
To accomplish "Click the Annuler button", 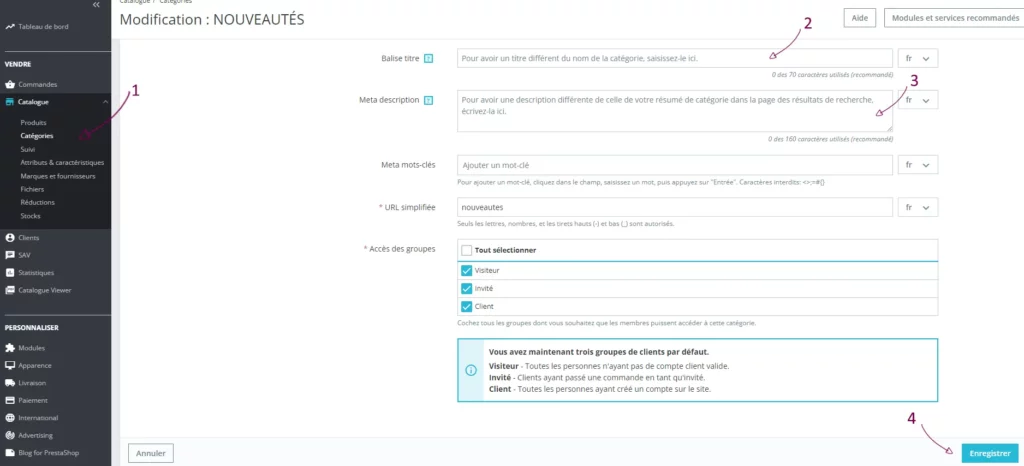I will point(151,453).
